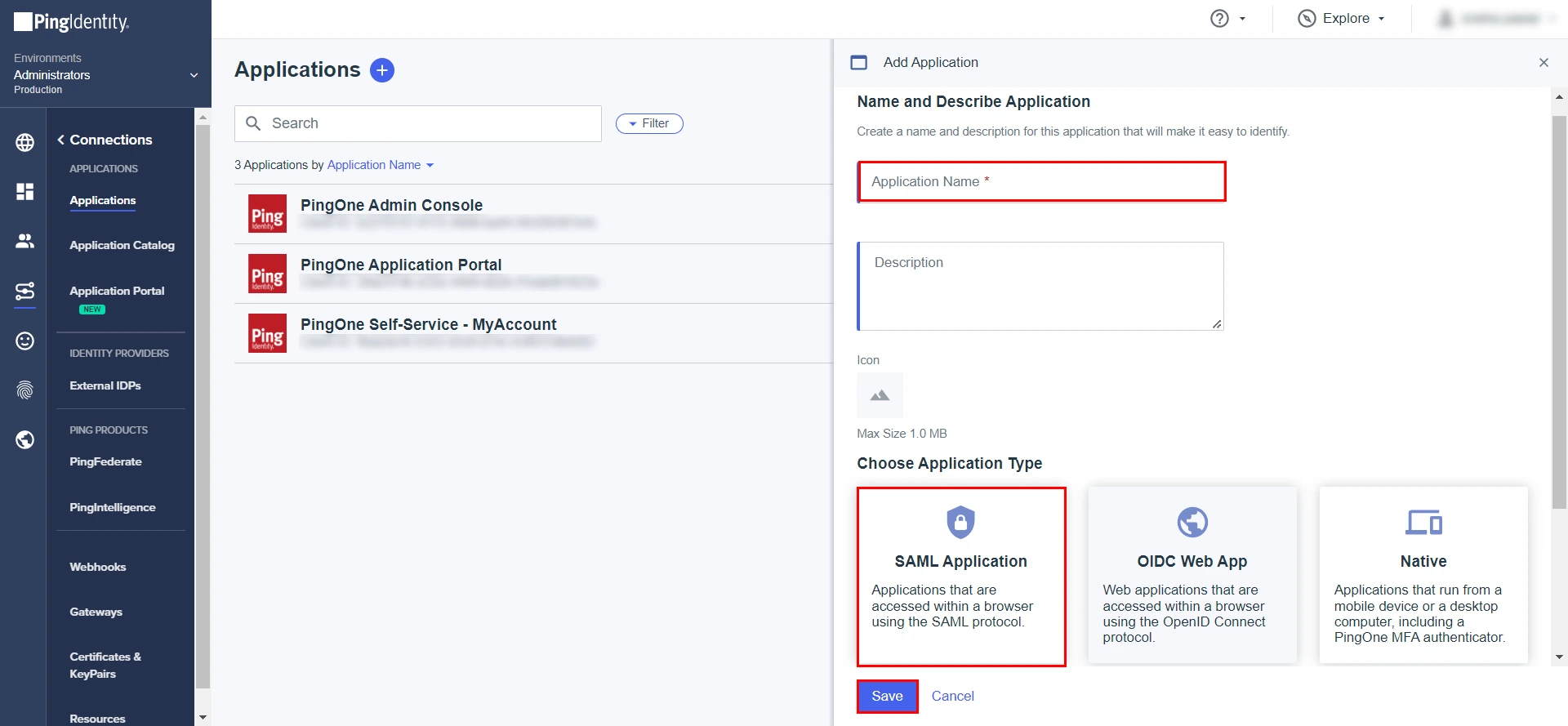The height and width of the screenshot is (726, 1568).
Task: Click the Native devices icon
Action: (1423, 523)
